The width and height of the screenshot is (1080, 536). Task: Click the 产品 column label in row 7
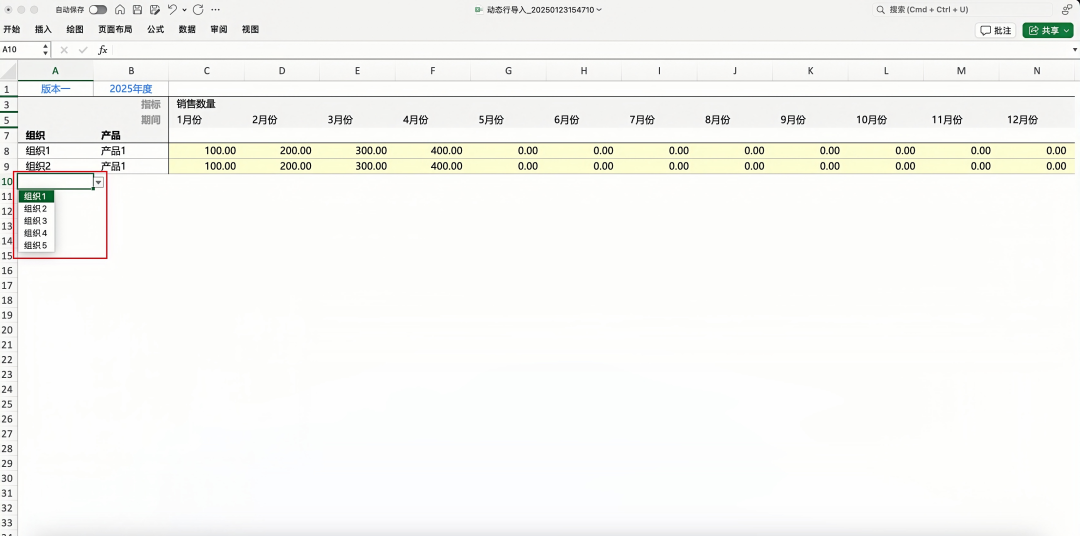click(x=111, y=135)
